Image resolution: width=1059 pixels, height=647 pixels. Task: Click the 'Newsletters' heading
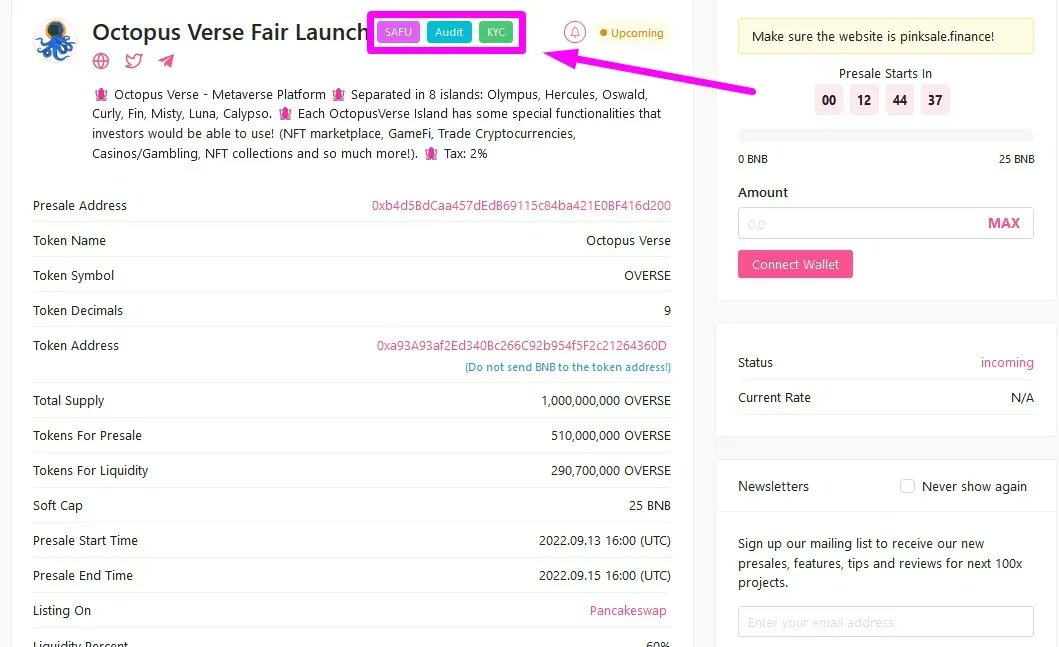[773, 486]
